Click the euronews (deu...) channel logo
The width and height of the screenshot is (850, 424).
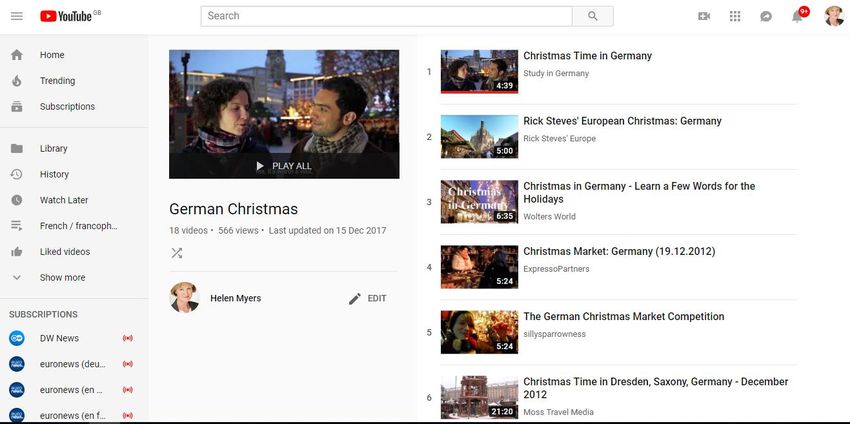pyautogui.click(x=17, y=364)
